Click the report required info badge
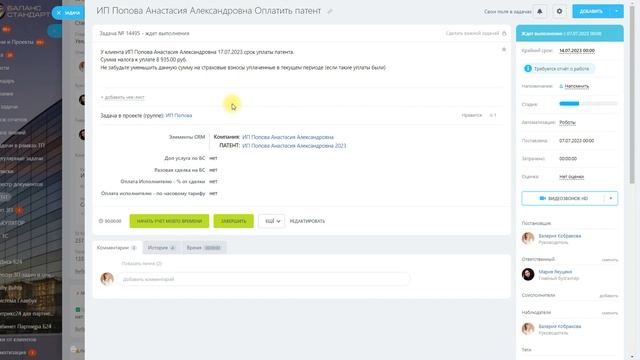640x360 pixels. [558, 69]
